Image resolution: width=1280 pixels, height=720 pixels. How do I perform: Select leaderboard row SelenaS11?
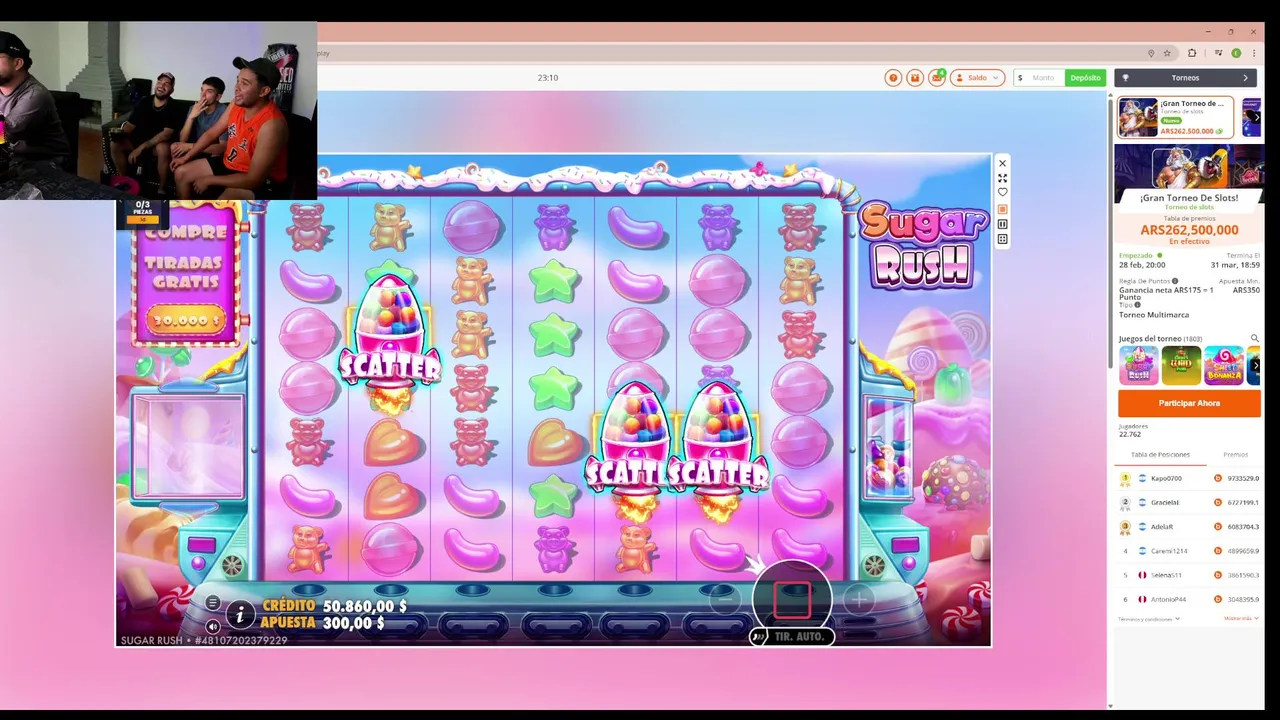point(1189,575)
